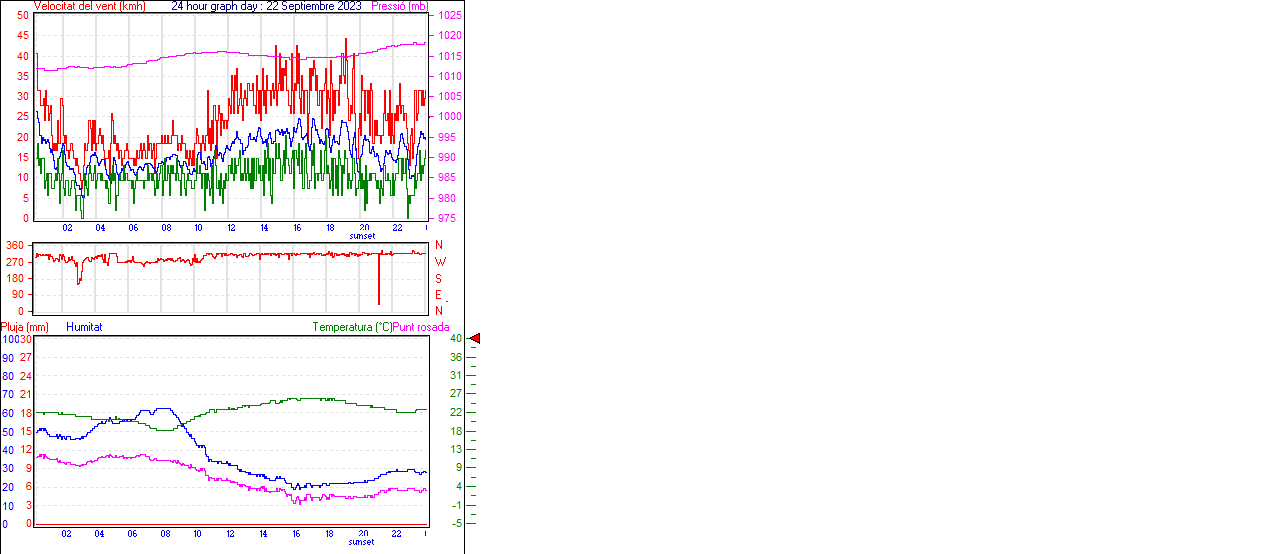This screenshot has width=1280, height=554.
Task: Click the sunset marker under wind speed graph
Action: [362, 236]
